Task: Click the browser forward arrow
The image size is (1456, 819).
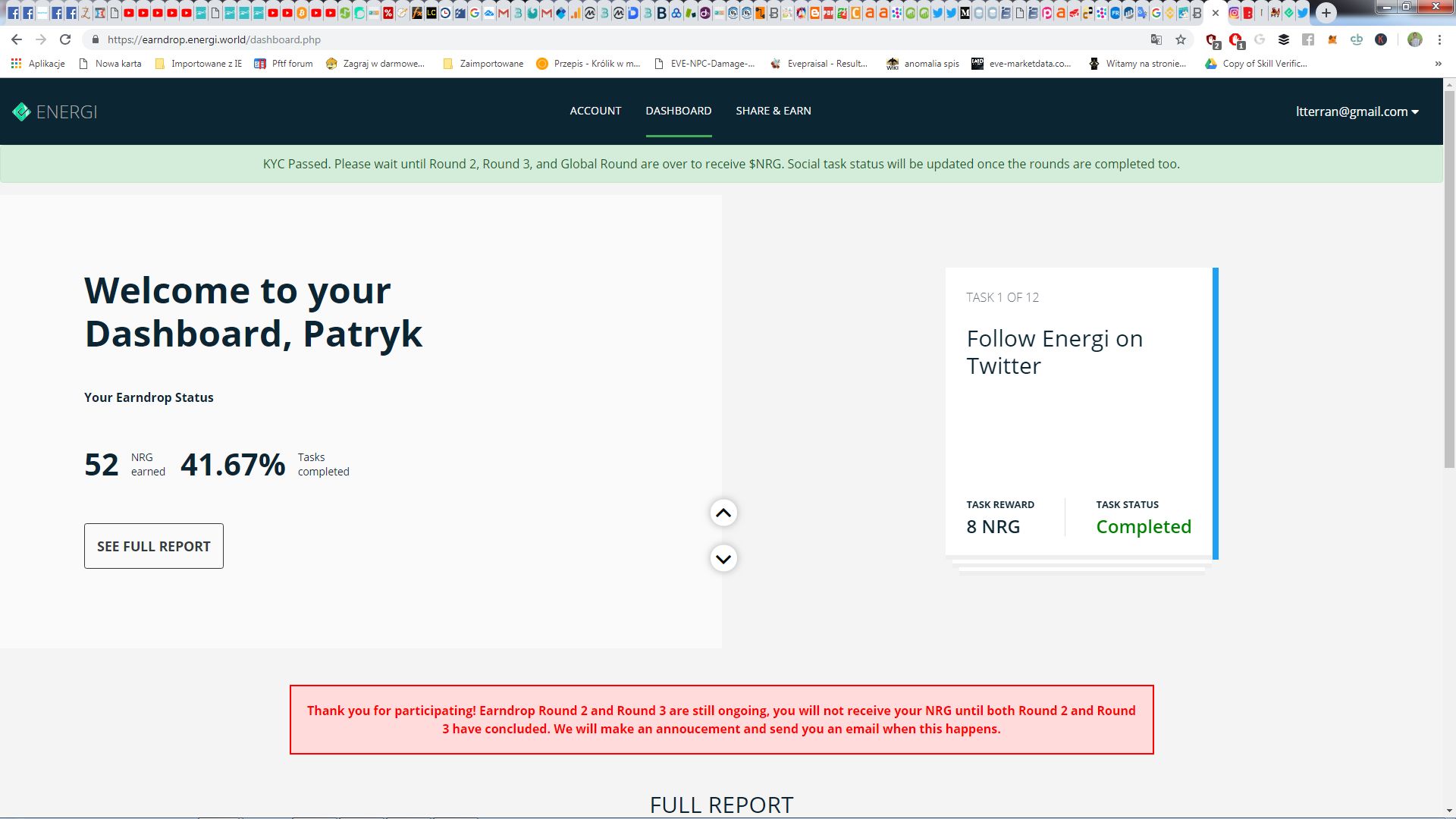Action: point(41,39)
